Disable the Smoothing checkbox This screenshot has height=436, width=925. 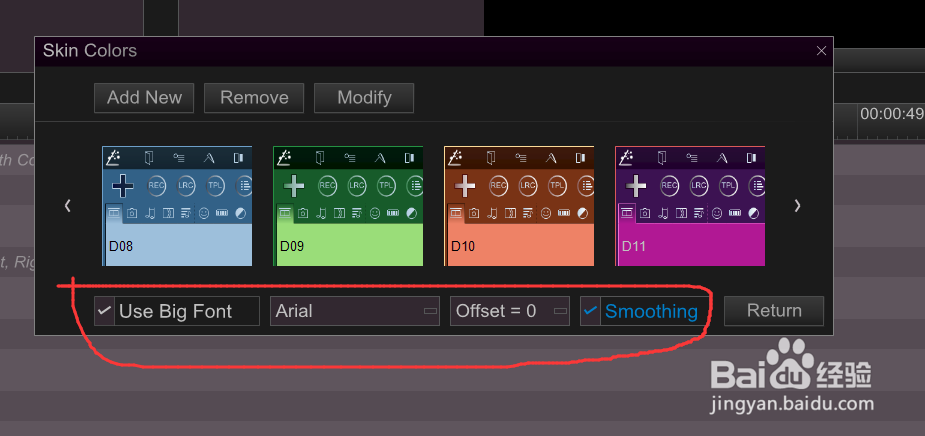pos(591,311)
